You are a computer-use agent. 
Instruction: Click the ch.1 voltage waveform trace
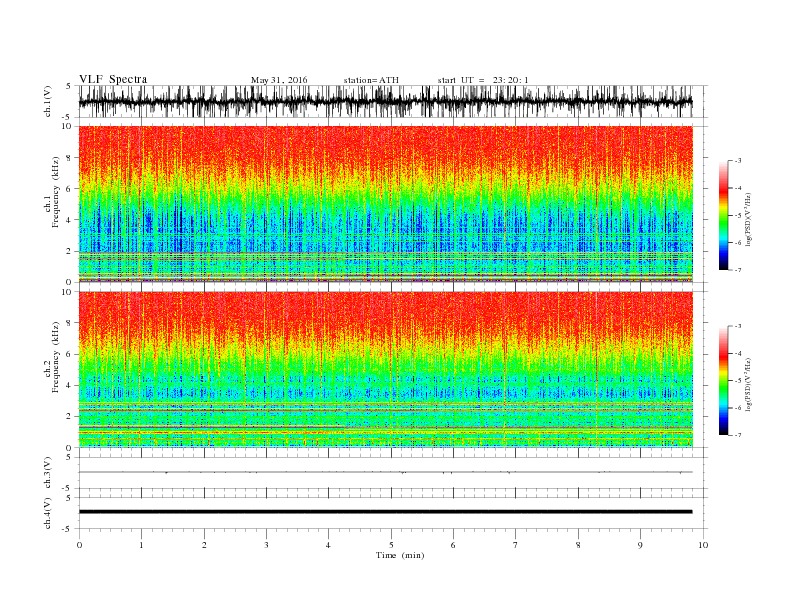385,101
